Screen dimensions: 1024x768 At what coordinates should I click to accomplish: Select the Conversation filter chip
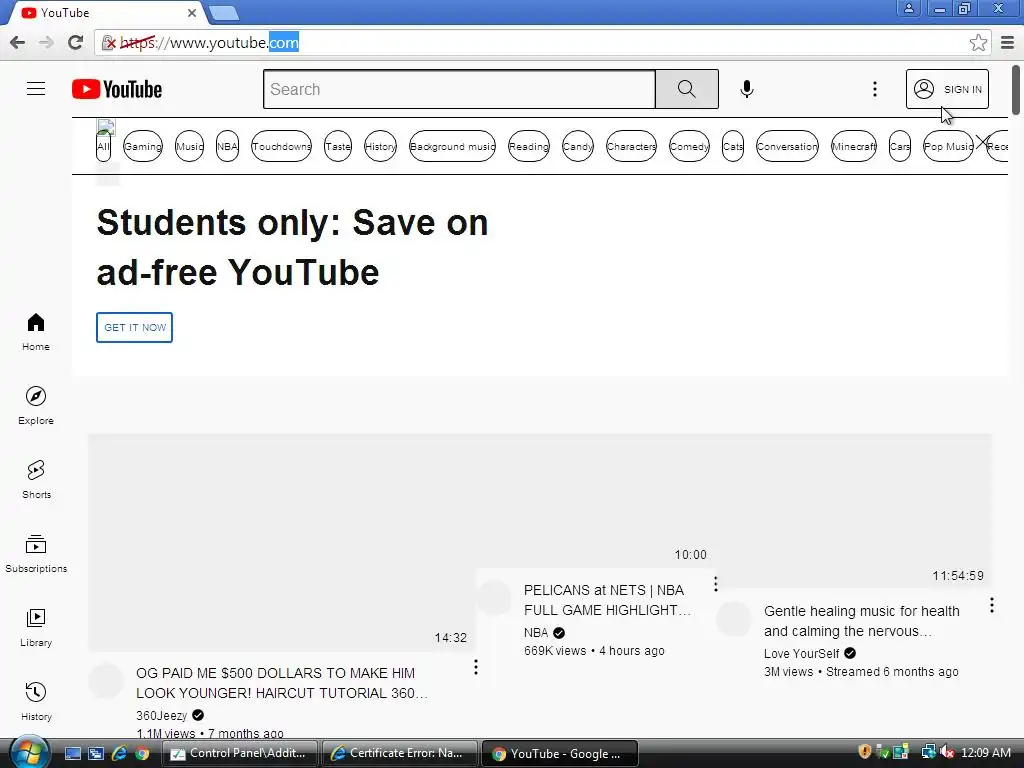coord(787,146)
